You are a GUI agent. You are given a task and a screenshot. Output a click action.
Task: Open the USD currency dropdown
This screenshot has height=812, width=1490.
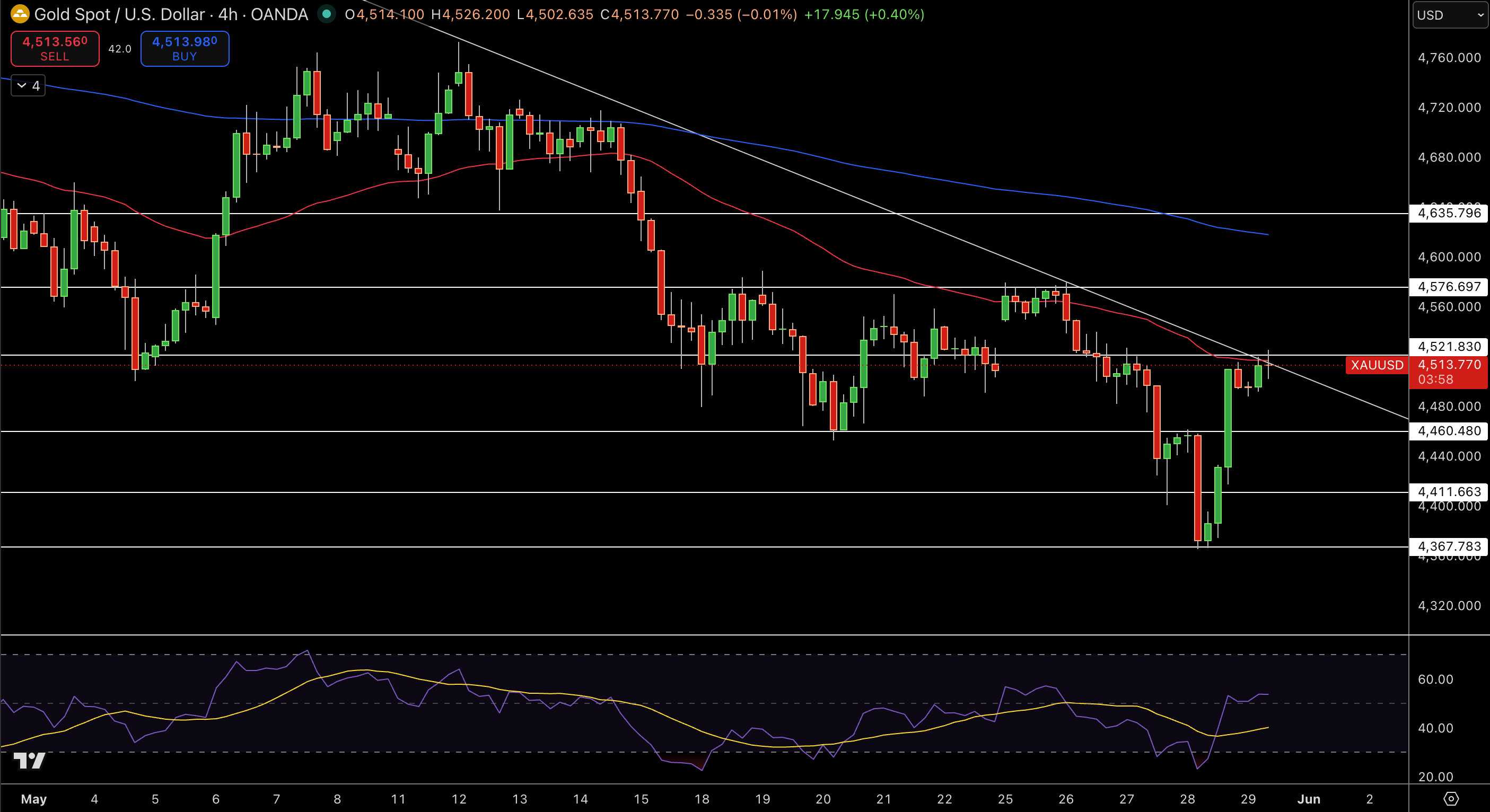[1450, 15]
